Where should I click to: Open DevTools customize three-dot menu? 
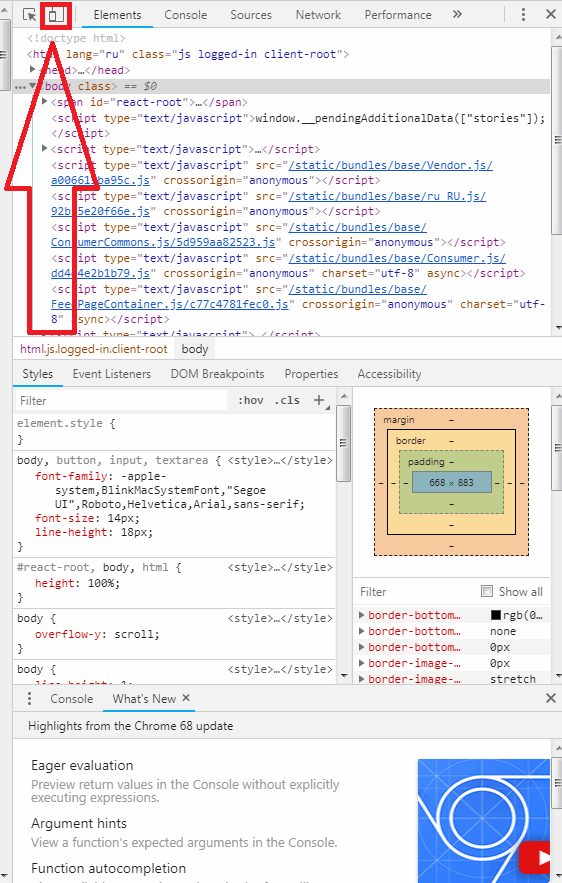click(523, 15)
